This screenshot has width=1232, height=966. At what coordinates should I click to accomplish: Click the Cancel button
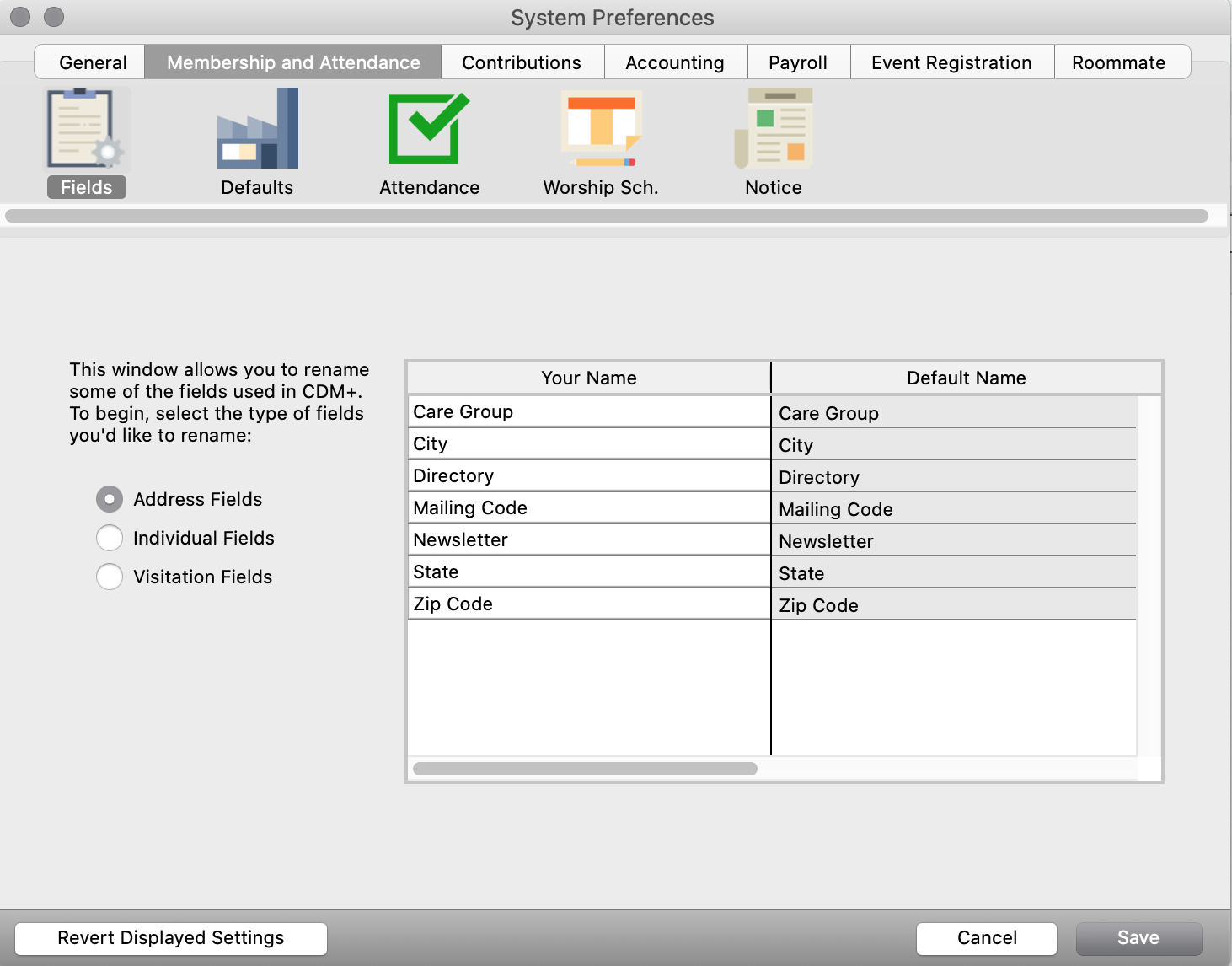[x=986, y=938]
